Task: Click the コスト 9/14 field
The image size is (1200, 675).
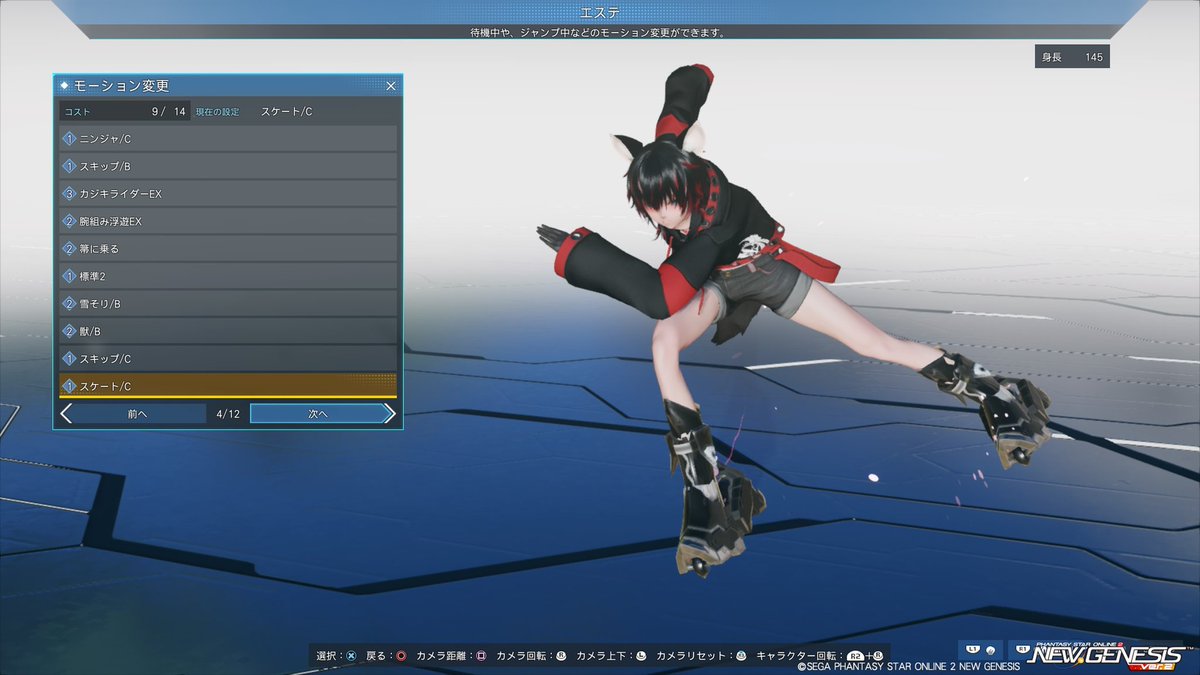Action: (125, 111)
